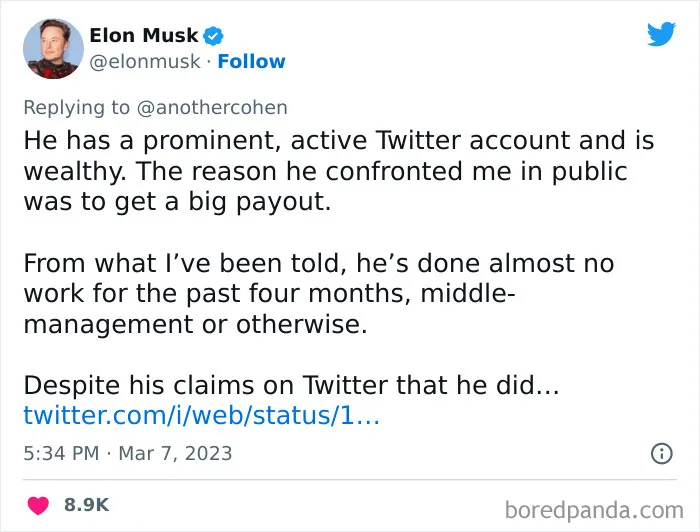Screen dimensions: 700x532
Task: Click the "Replying to" label text
Action: click(77, 108)
